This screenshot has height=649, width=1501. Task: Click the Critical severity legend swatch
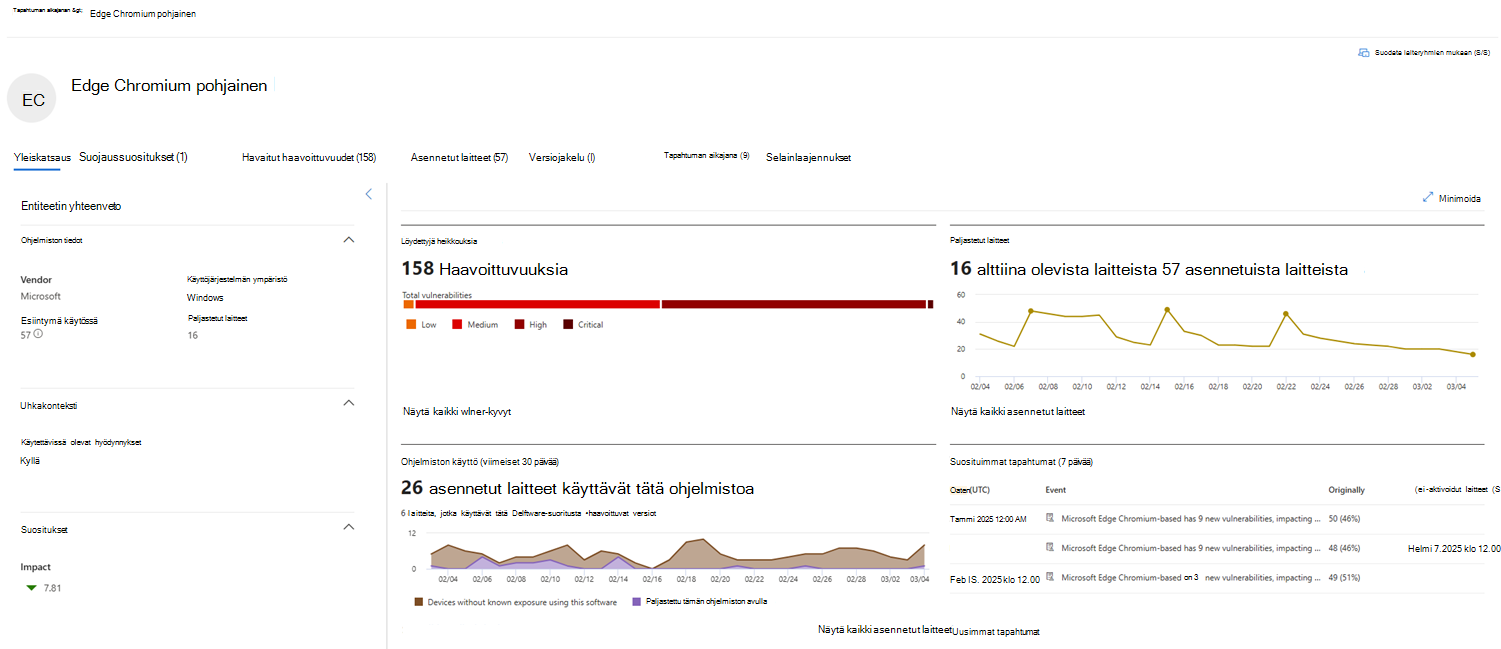568,324
